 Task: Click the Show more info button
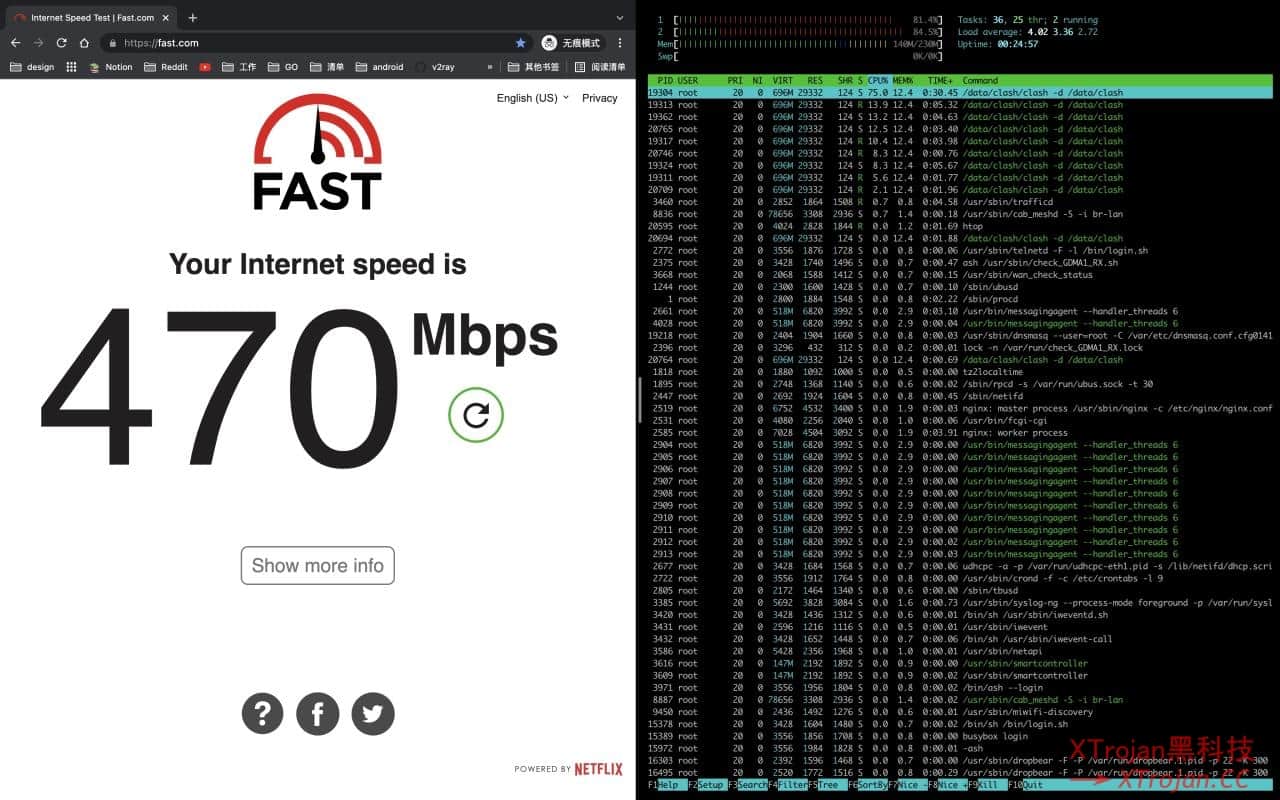[318, 565]
